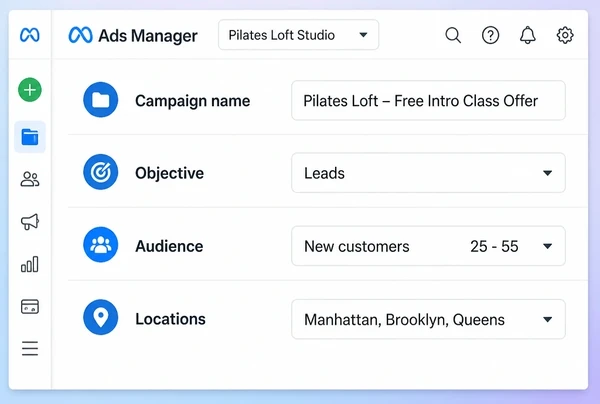Click the Audience group icon
Screen dimensions: 600x404
point(101,245)
